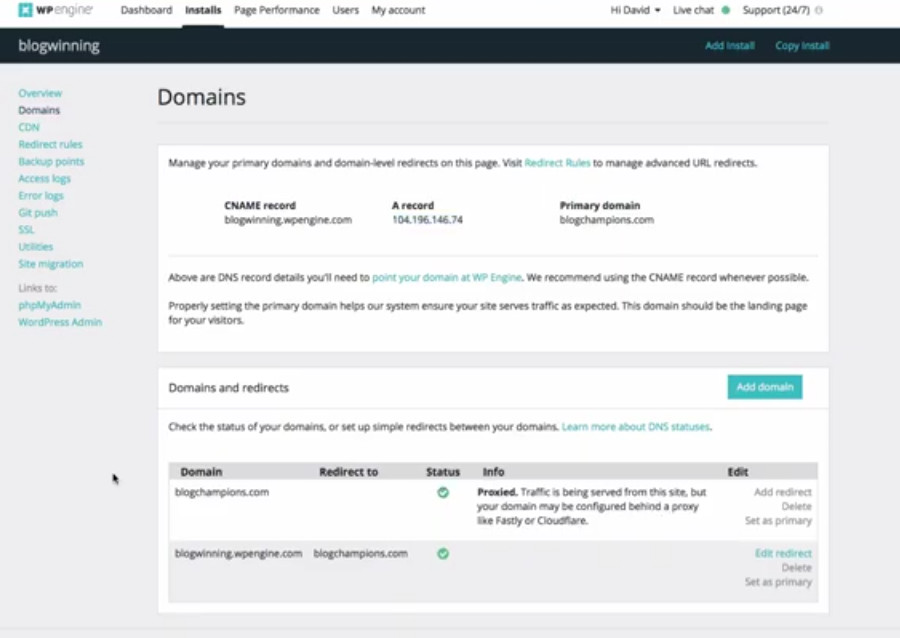Open the Dashboard tab
The image size is (900, 638).
coord(146,10)
